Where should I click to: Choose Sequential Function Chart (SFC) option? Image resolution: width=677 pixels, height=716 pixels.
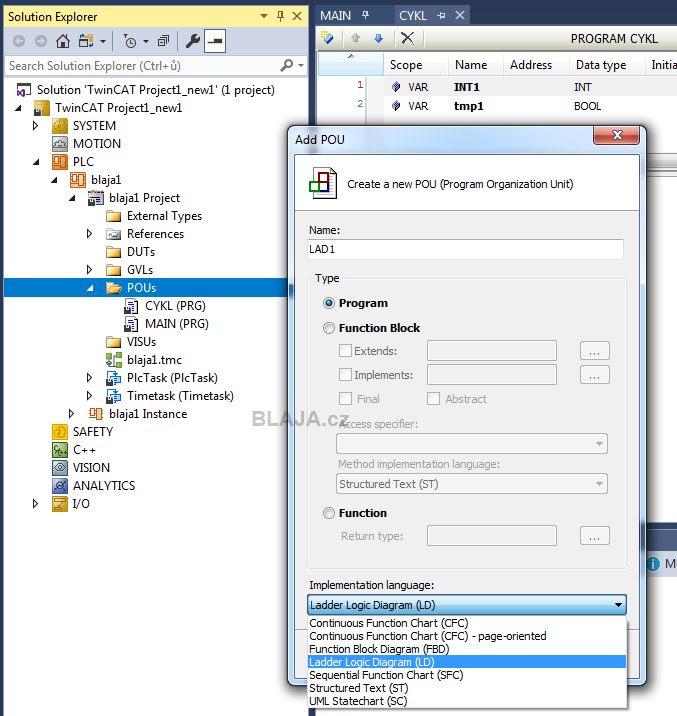click(x=467, y=675)
